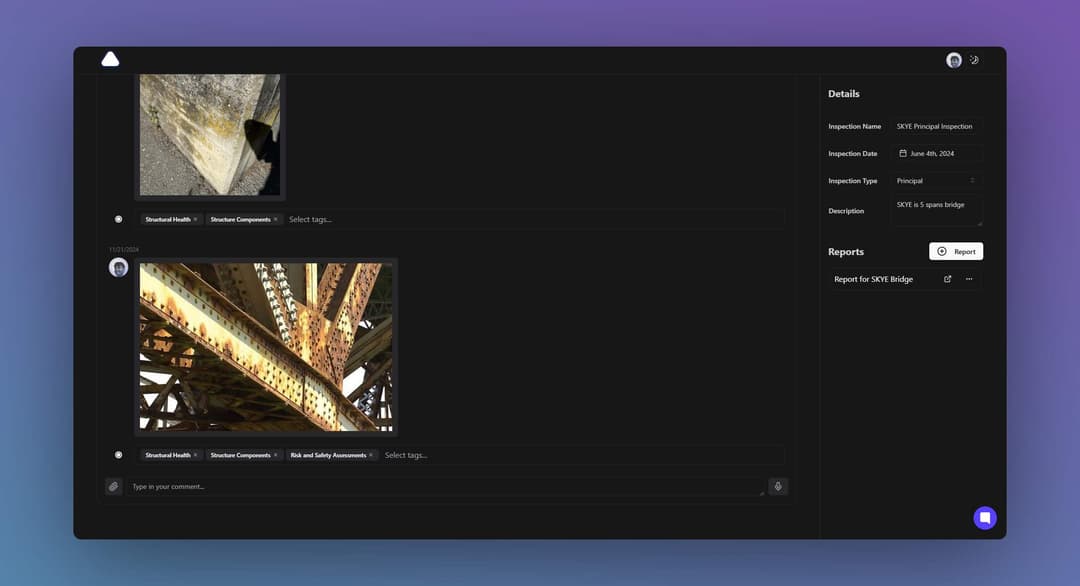Open the rusty steel bridge photo
This screenshot has height=586, width=1080.
(x=265, y=347)
